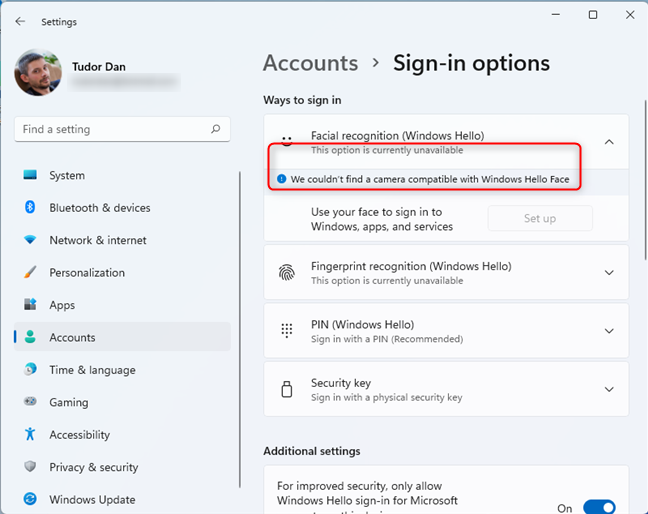Expand Fingerprint recognition chevron
This screenshot has height=514, width=648.
tap(609, 272)
